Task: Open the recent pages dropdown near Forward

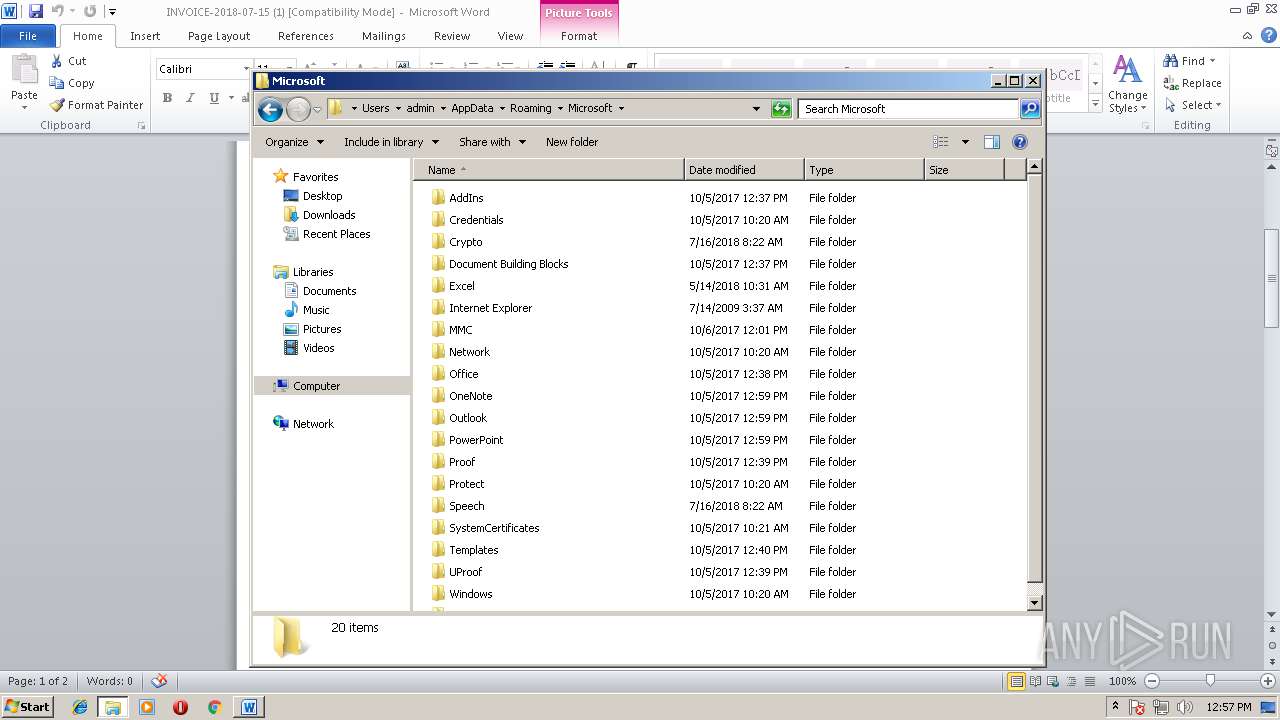Action: click(x=318, y=109)
